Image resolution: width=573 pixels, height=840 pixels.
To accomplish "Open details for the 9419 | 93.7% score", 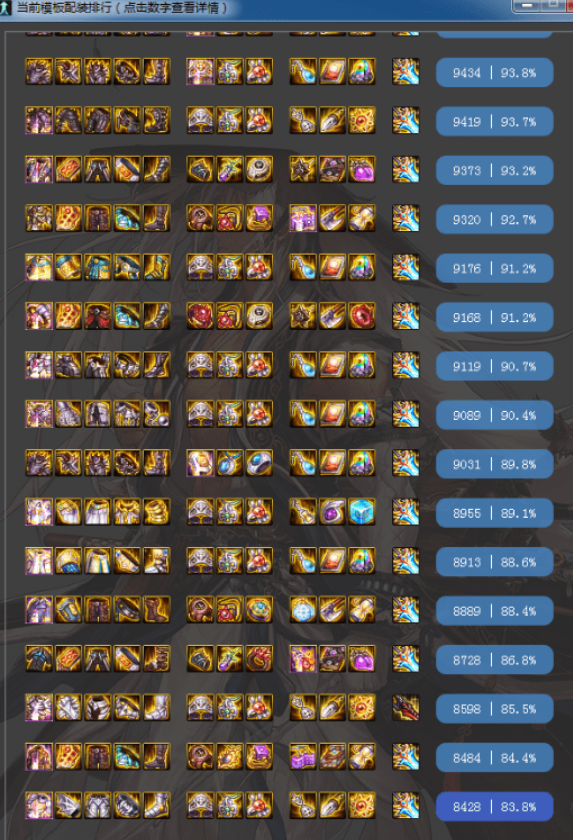I will tap(494, 122).
